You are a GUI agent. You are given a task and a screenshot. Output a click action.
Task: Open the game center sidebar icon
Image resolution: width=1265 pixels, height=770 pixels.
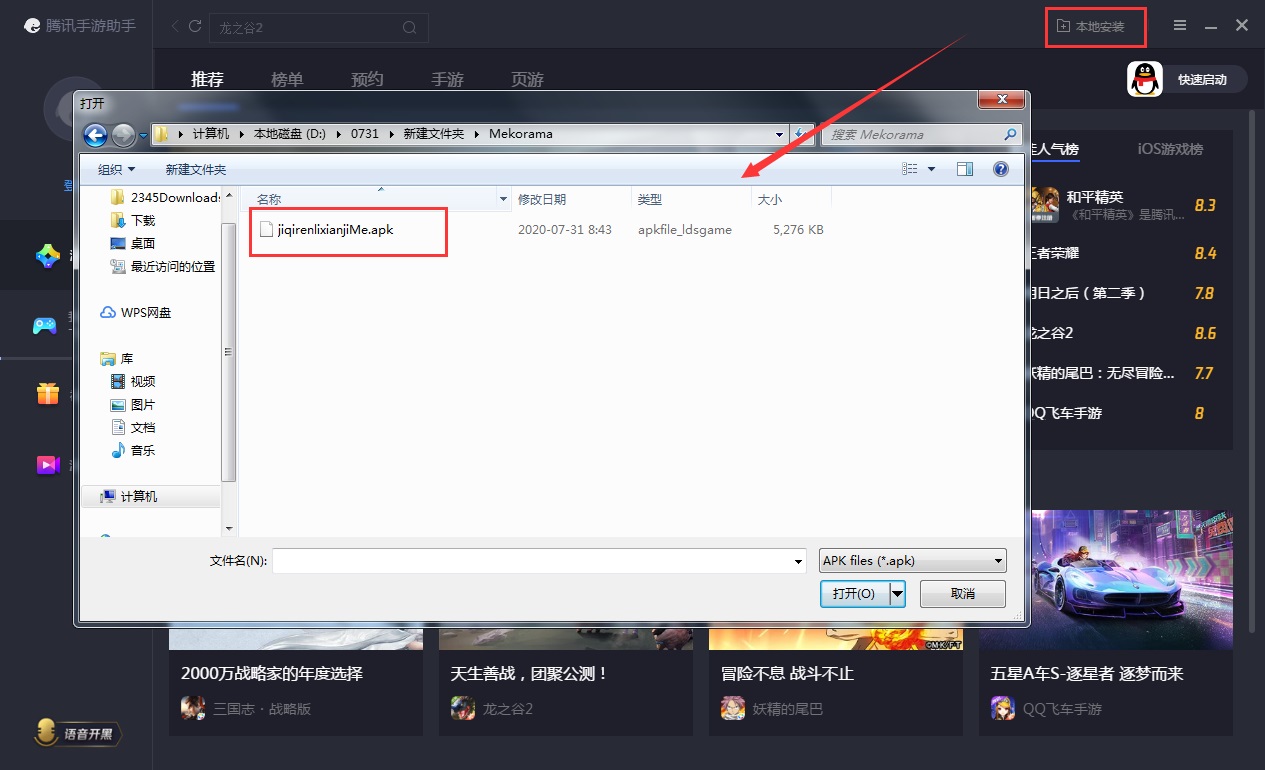click(47, 255)
